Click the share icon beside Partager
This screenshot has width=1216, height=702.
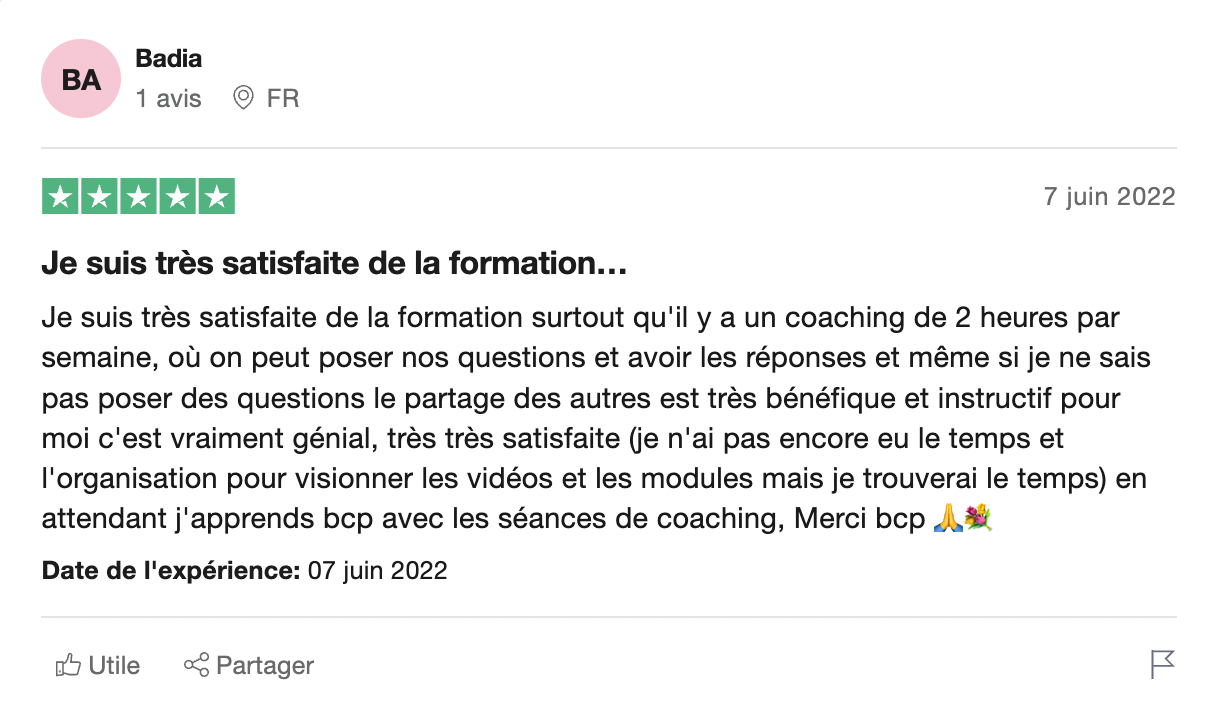(196, 665)
